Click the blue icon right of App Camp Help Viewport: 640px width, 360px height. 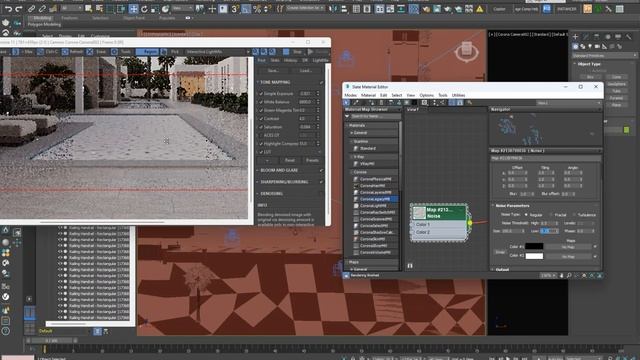(547, 9)
